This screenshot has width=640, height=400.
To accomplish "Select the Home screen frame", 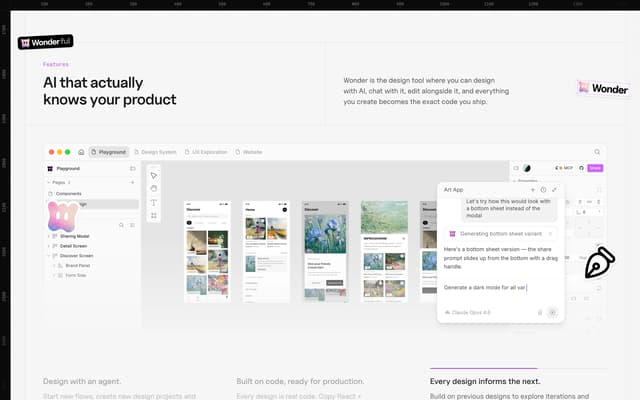I will tap(266, 251).
